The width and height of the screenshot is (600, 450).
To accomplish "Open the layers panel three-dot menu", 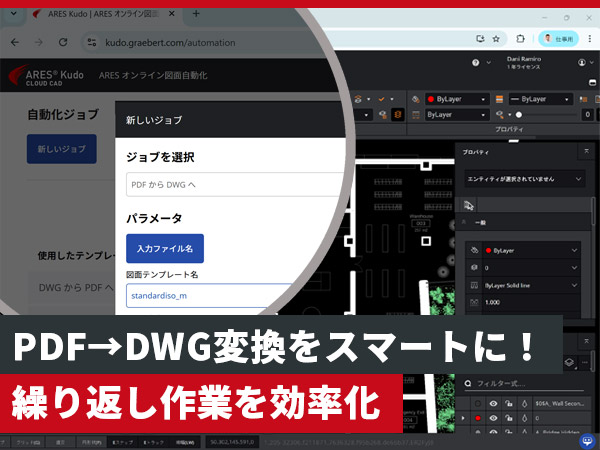I will click(x=585, y=362).
